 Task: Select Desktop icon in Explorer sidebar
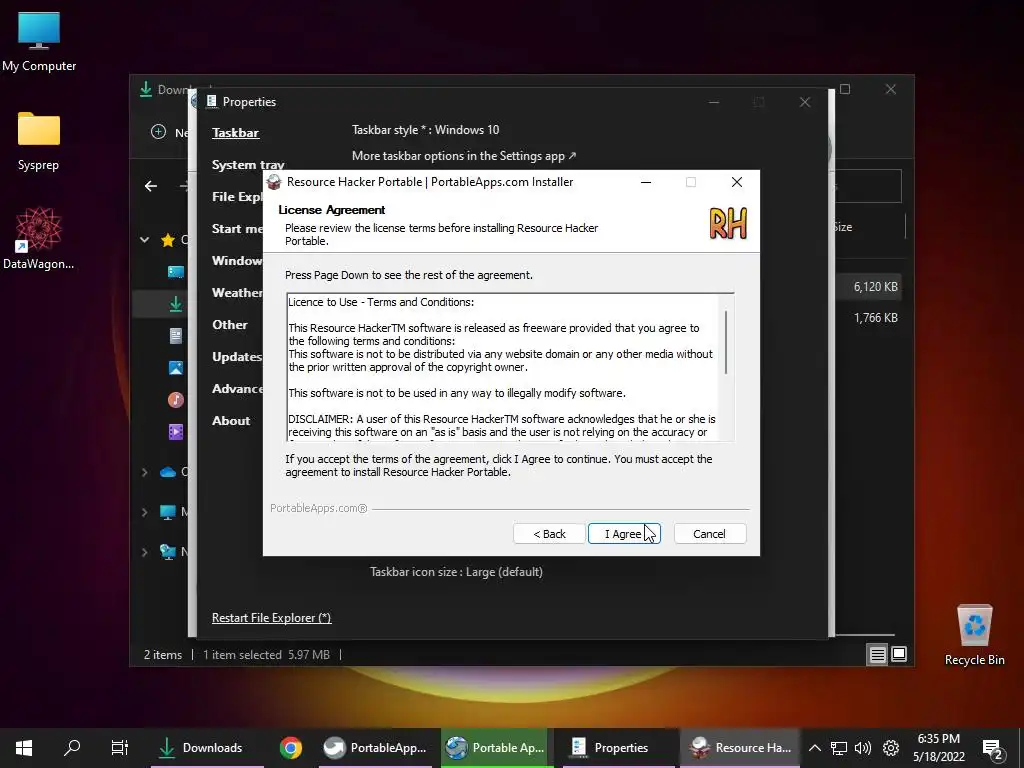pyautogui.click(x=176, y=272)
